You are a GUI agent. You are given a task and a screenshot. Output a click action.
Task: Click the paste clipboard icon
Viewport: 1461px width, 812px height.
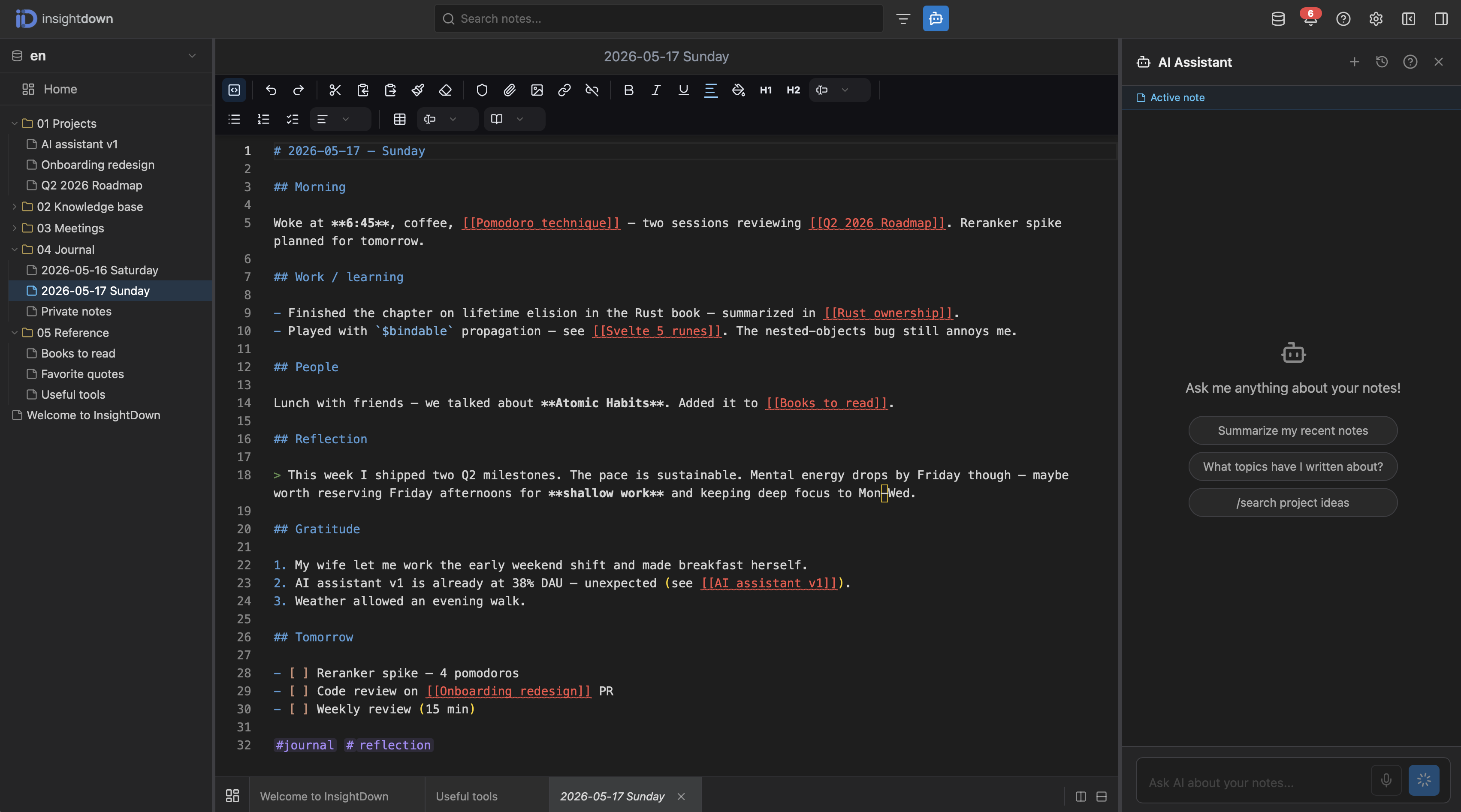(x=390, y=90)
